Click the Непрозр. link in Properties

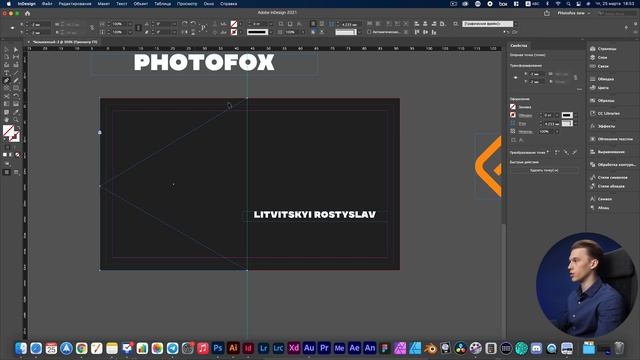[525, 131]
